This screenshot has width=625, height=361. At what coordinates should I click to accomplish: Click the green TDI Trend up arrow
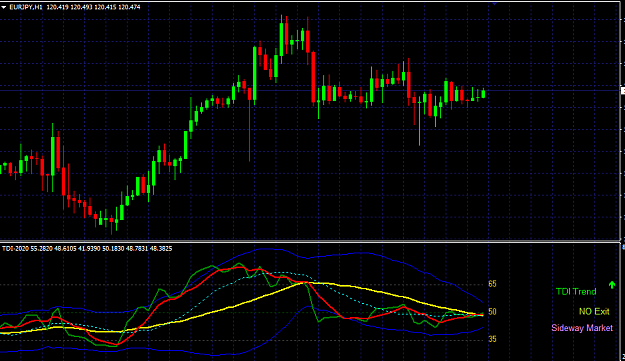pos(612,285)
